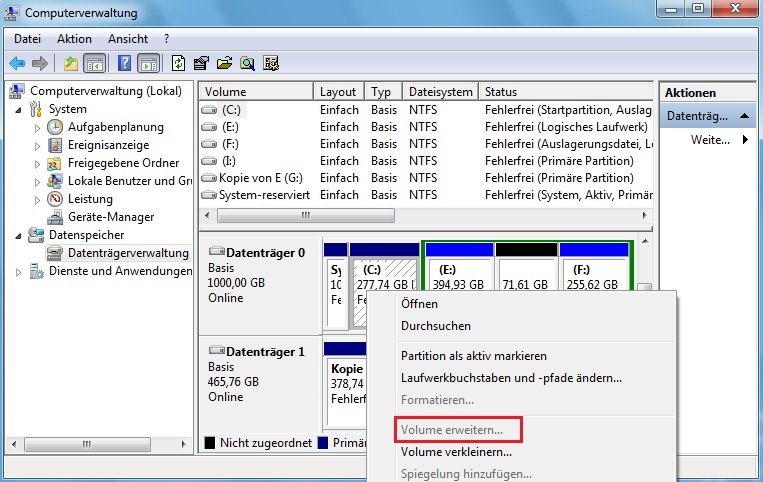Expand Lokale Benutzer und Gruppen node

37,182
